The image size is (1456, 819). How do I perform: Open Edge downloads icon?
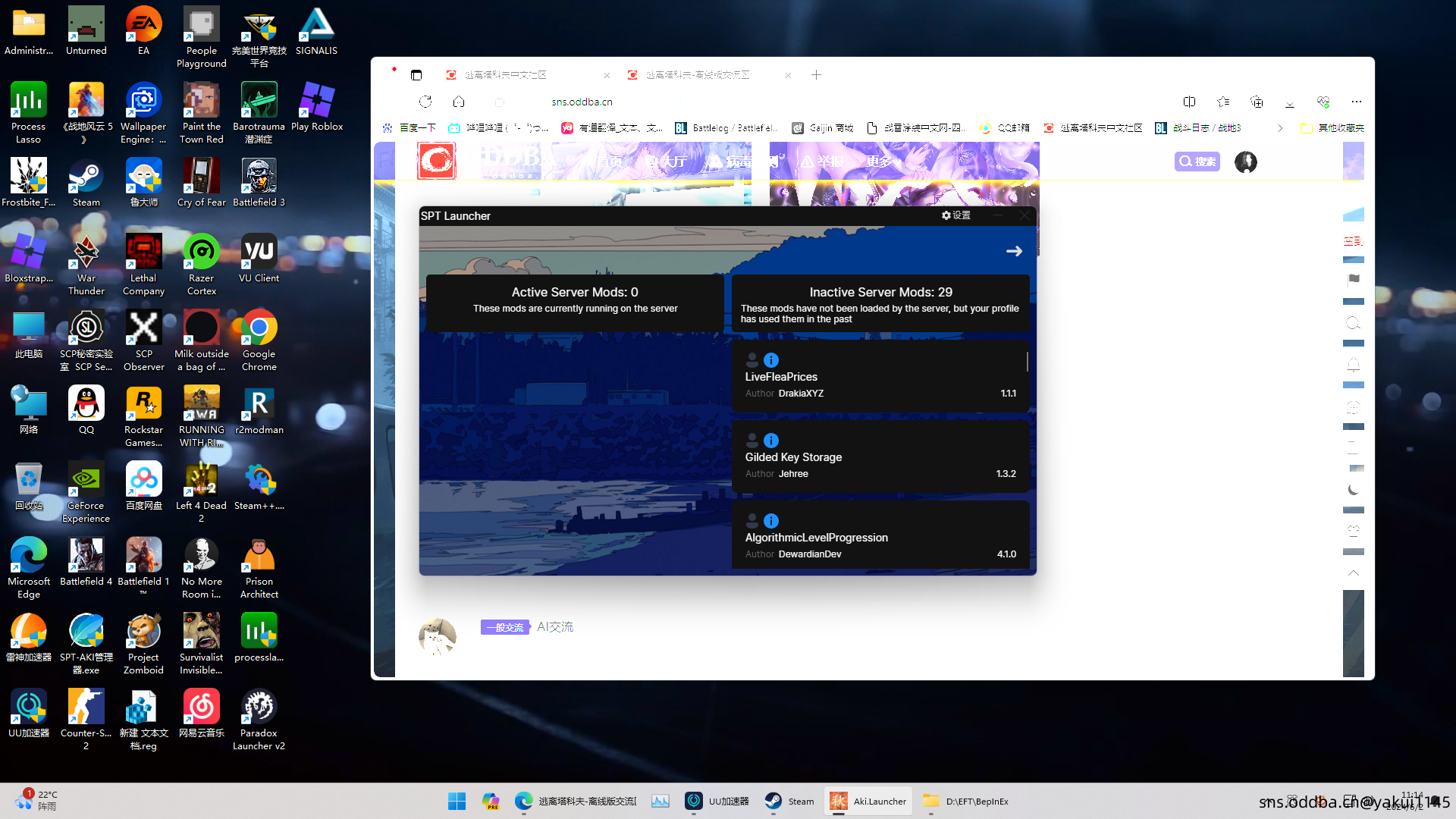[1290, 102]
